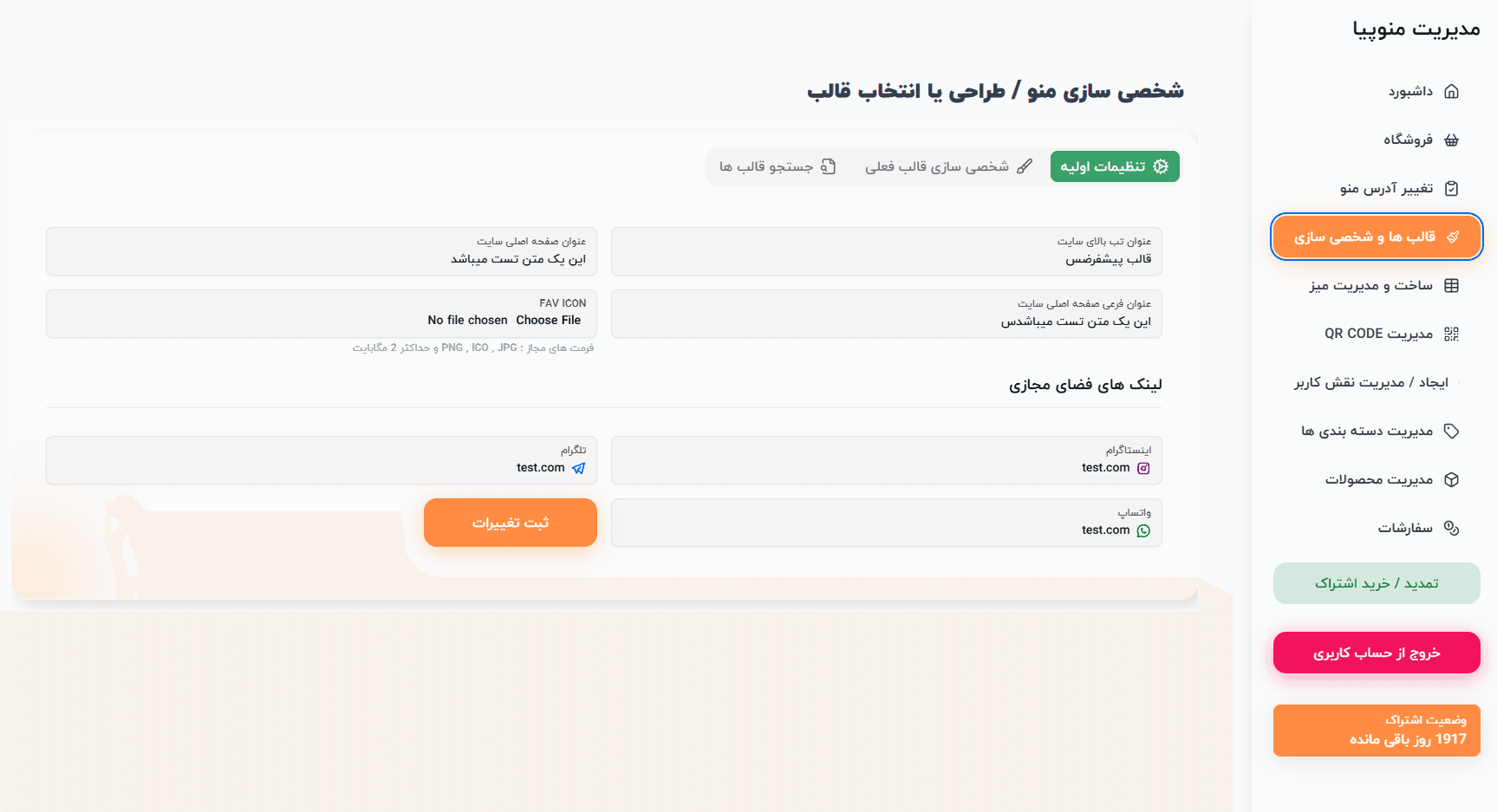The width and height of the screenshot is (1497, 812).
Task: Click the change menu address clipboard icon
Action: click(1452, 189)
